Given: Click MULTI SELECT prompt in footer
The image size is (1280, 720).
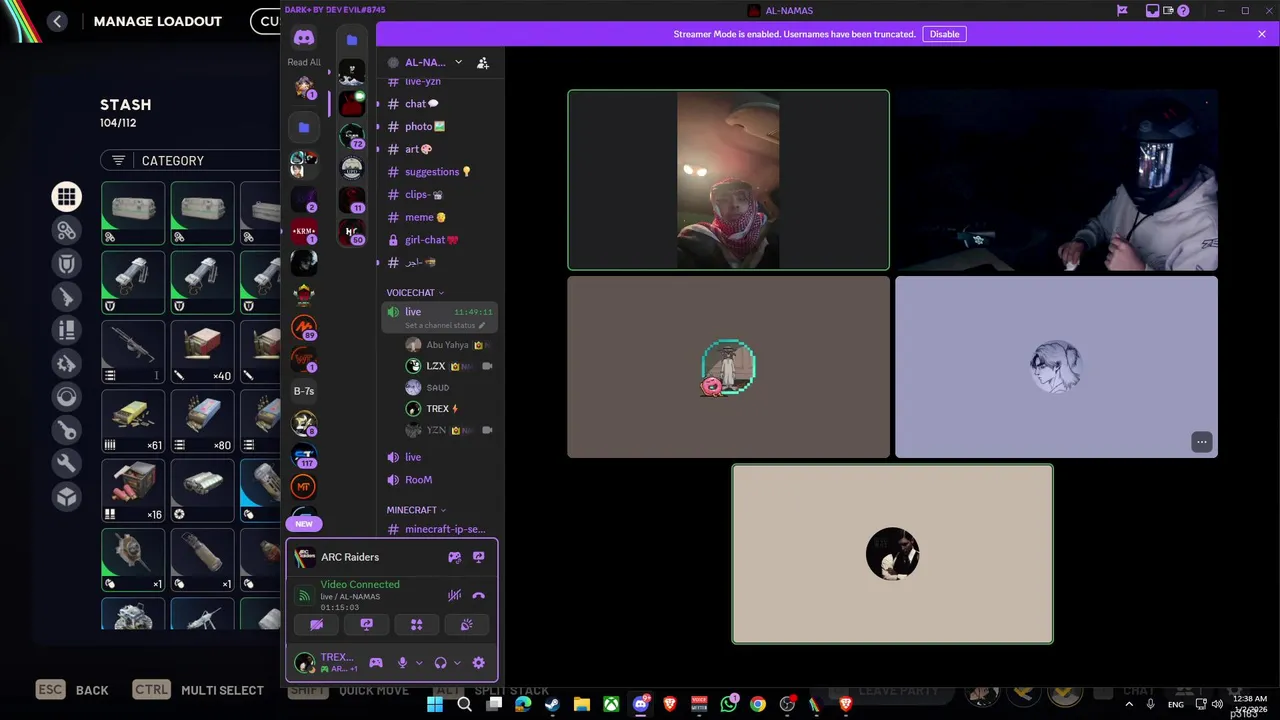Looking at the screenshot, I should point(199,690).
